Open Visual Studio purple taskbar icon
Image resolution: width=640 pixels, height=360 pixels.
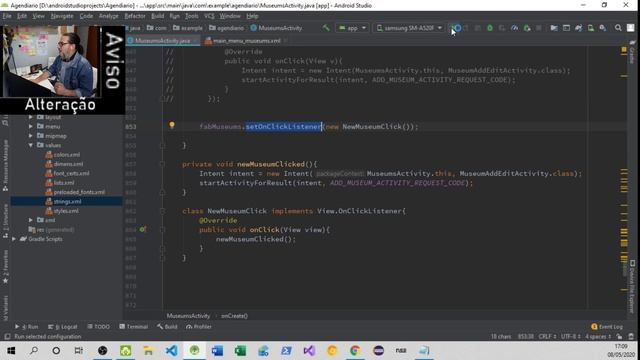309,351
